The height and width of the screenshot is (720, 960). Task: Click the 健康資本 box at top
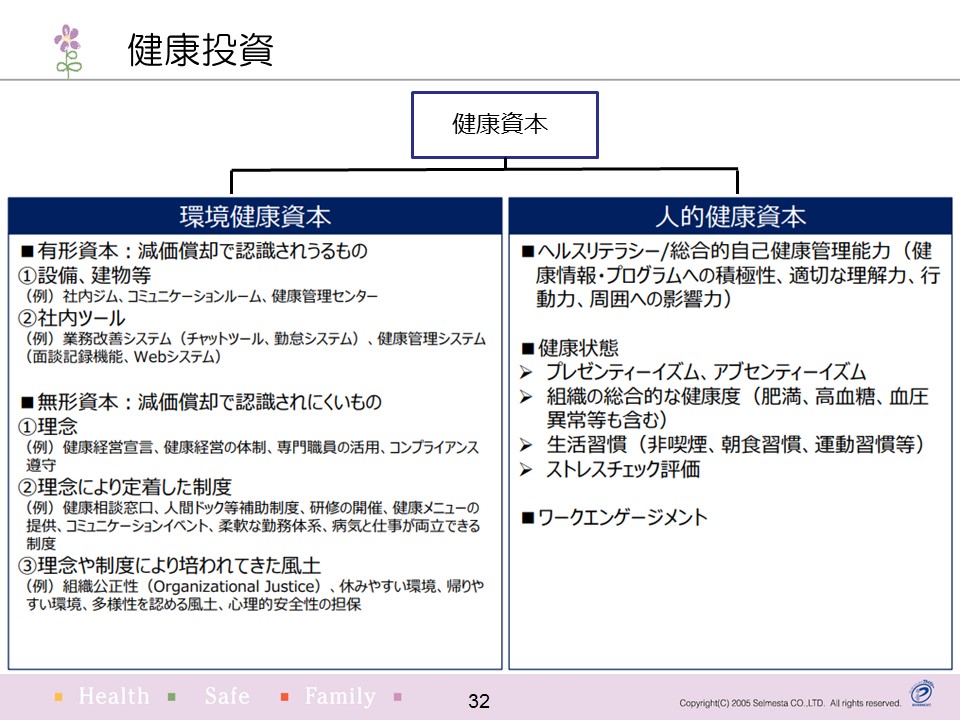(504, 125)
